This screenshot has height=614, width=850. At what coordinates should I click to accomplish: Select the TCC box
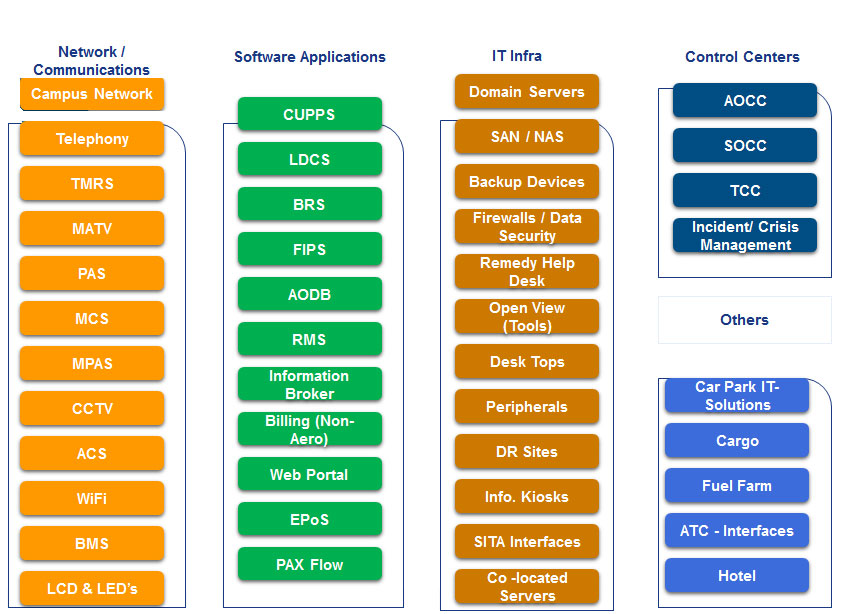[x=745, y=190]
